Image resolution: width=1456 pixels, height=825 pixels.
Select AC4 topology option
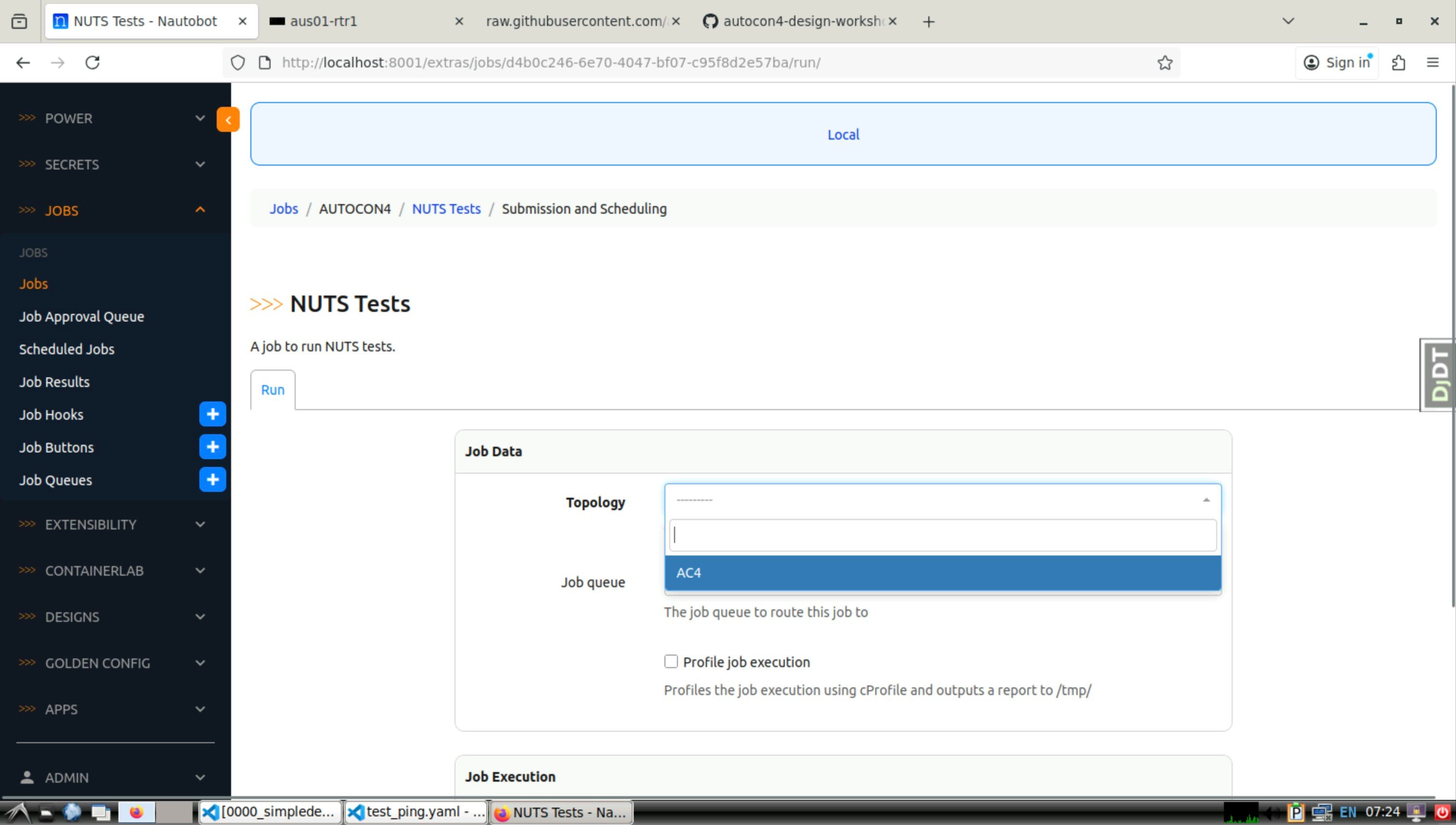pos(942,573)
